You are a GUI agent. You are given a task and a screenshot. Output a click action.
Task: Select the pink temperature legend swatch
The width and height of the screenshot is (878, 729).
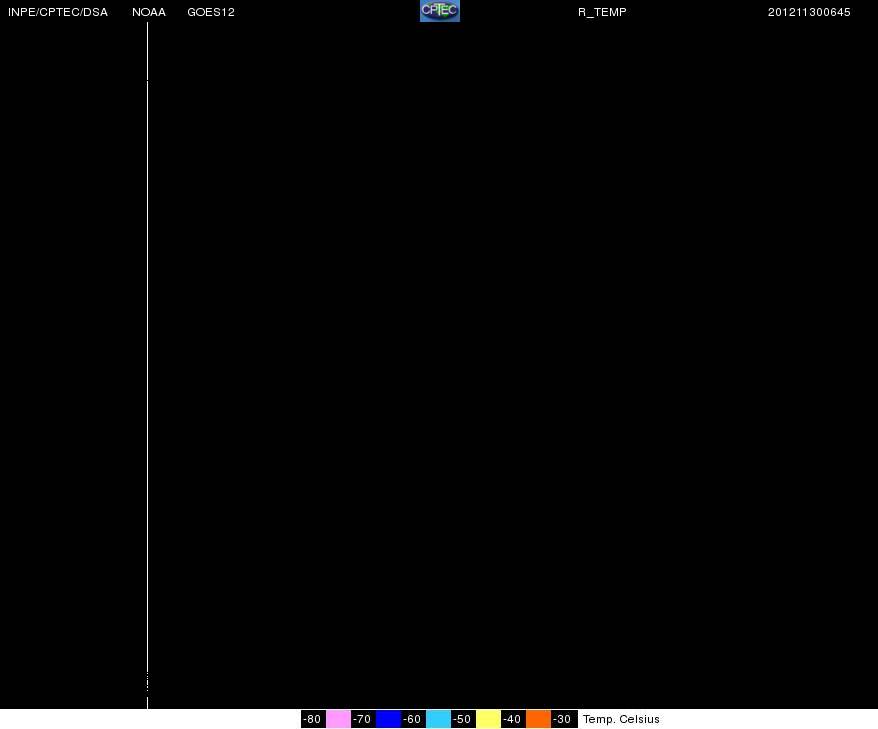[x=338, y=719]
